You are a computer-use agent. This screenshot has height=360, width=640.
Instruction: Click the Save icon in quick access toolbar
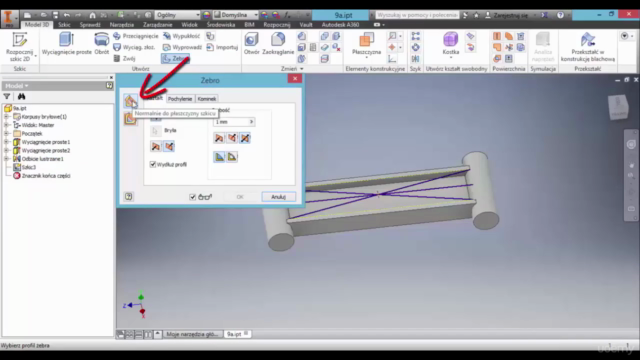(55, 15)
